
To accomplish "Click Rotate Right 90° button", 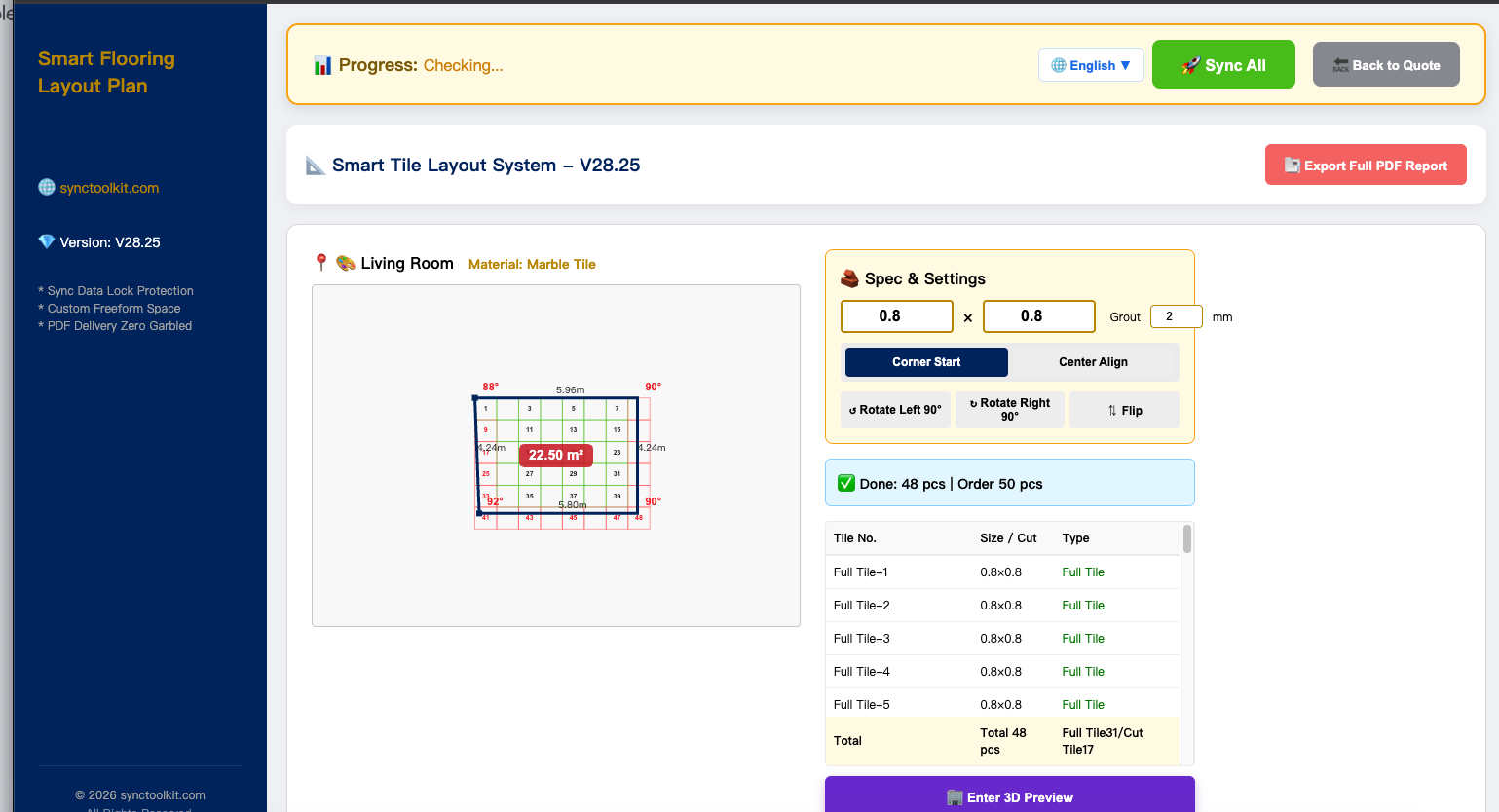I will [1009, 410].
